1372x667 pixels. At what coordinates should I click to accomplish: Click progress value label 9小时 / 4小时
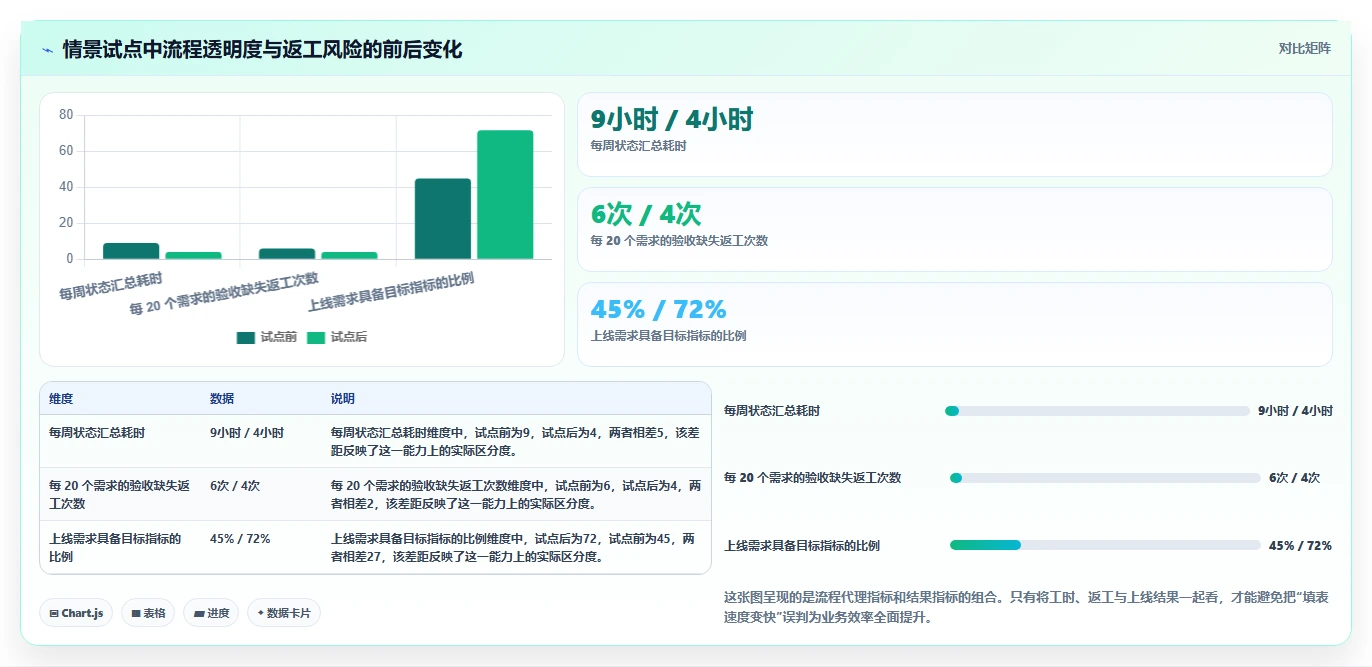point(1295,411)
